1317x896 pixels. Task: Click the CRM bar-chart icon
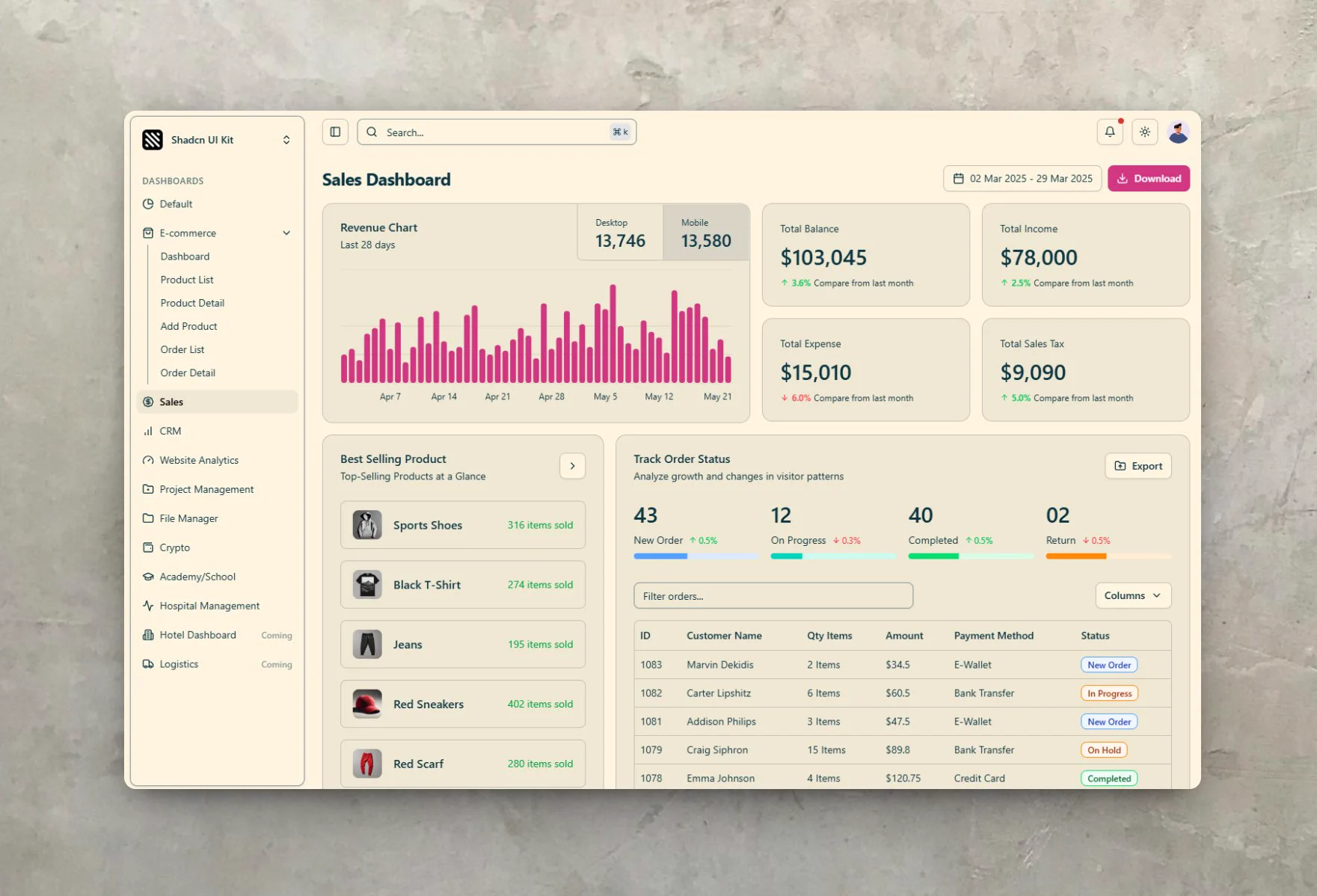tap(148, 431)
